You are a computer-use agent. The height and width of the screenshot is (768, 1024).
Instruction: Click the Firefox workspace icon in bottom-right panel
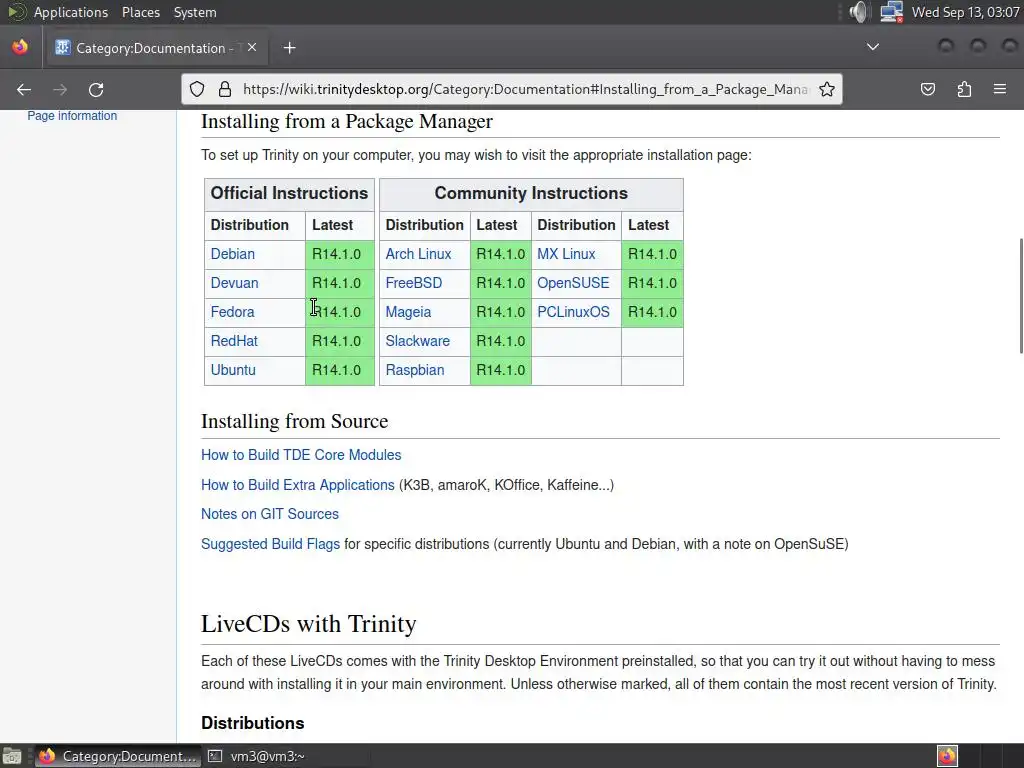click(947, 756)
